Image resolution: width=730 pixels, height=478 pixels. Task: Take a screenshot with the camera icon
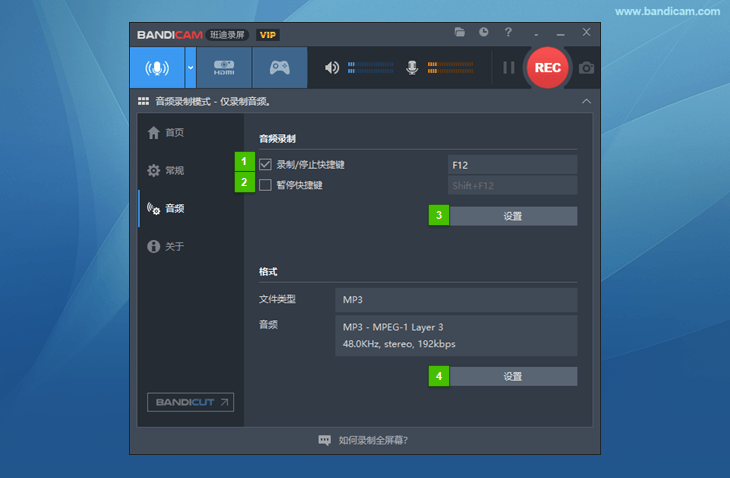tap(586, 68)
